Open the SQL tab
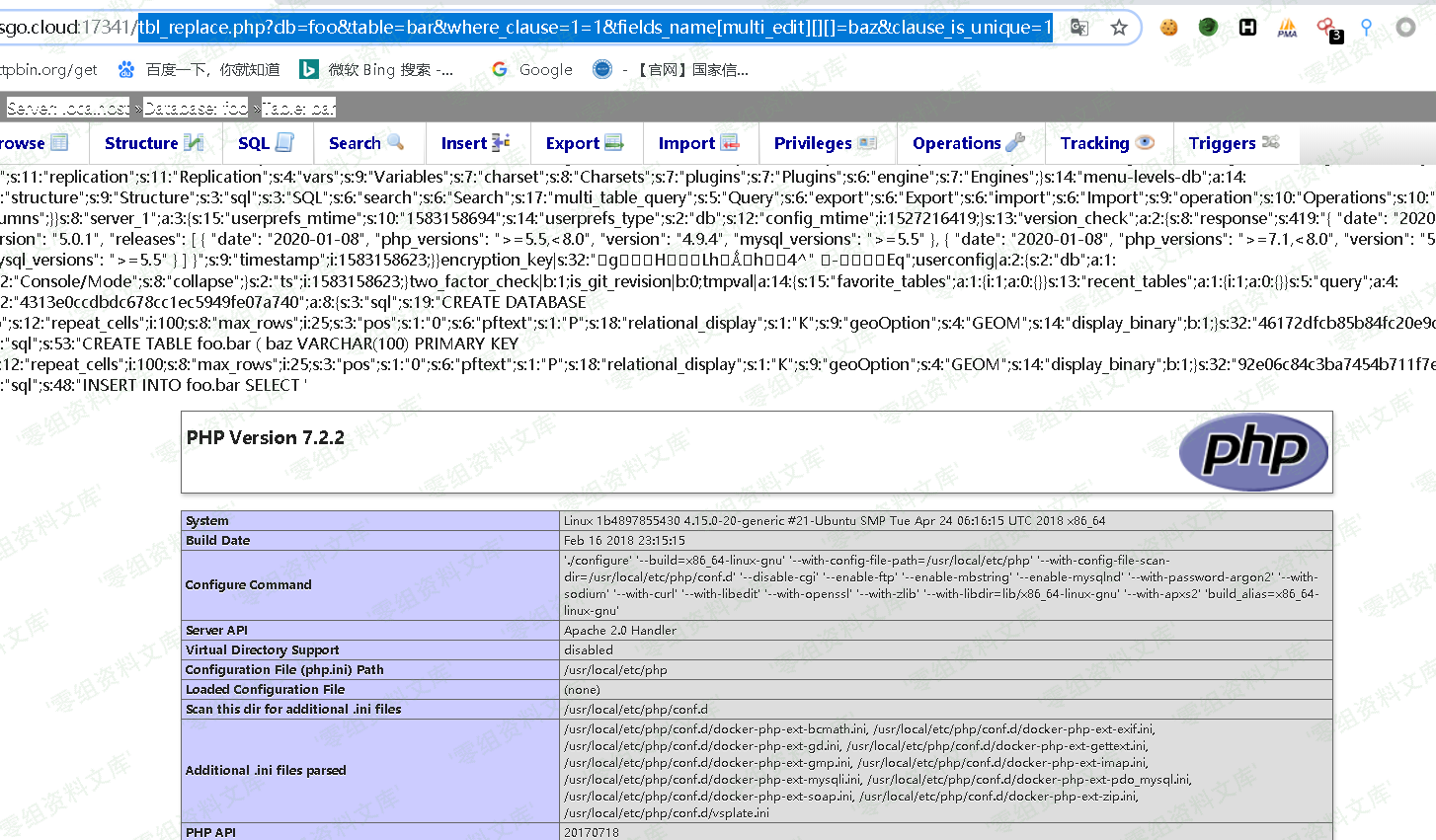This screenshot has width=1436, height=840. pos(265,143)
